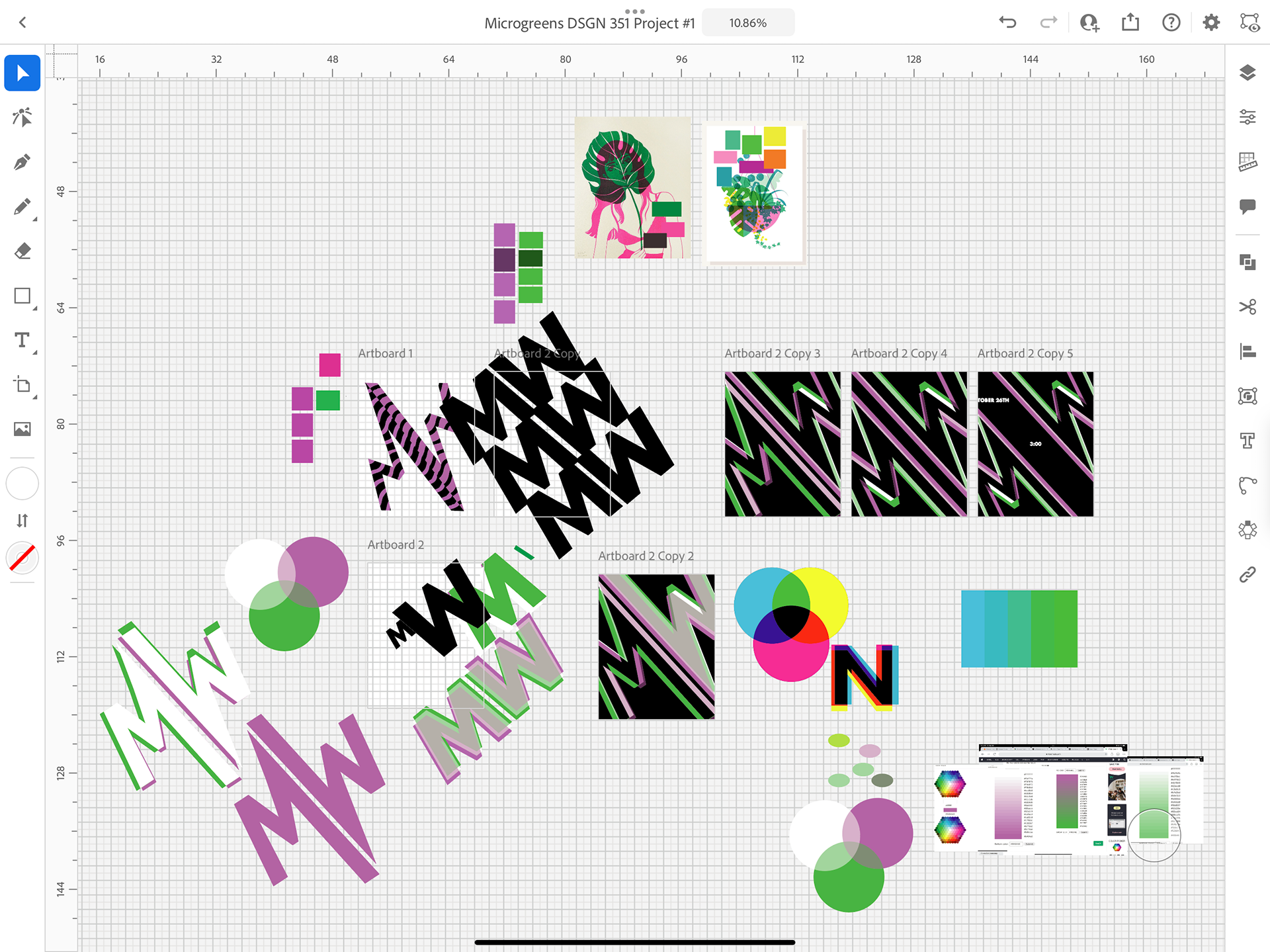Viewport: 1270px width, 952px height.
Task: Pick the Eraser tool
Action: tap(22, 251)
